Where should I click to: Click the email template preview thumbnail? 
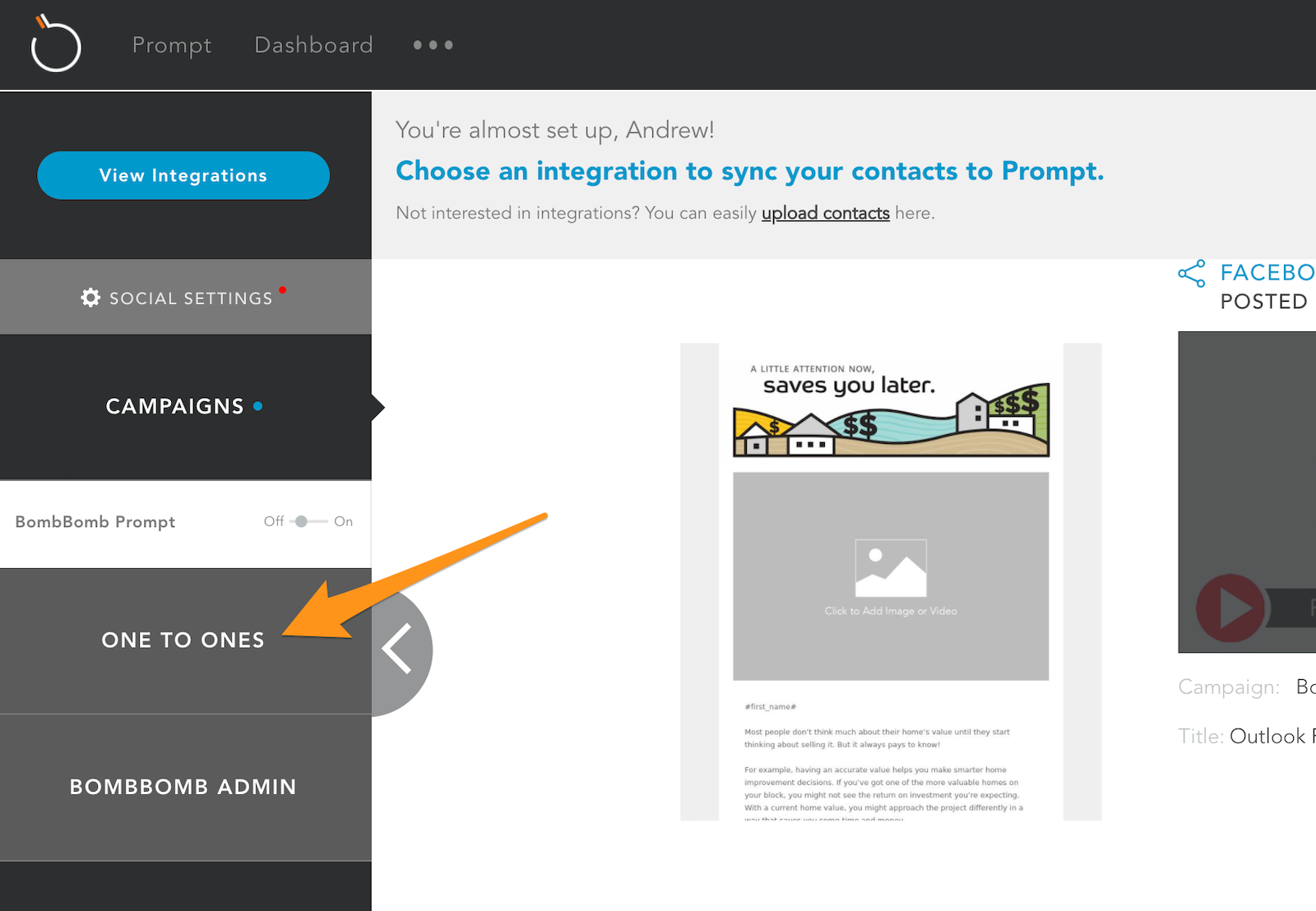point(891,581)
